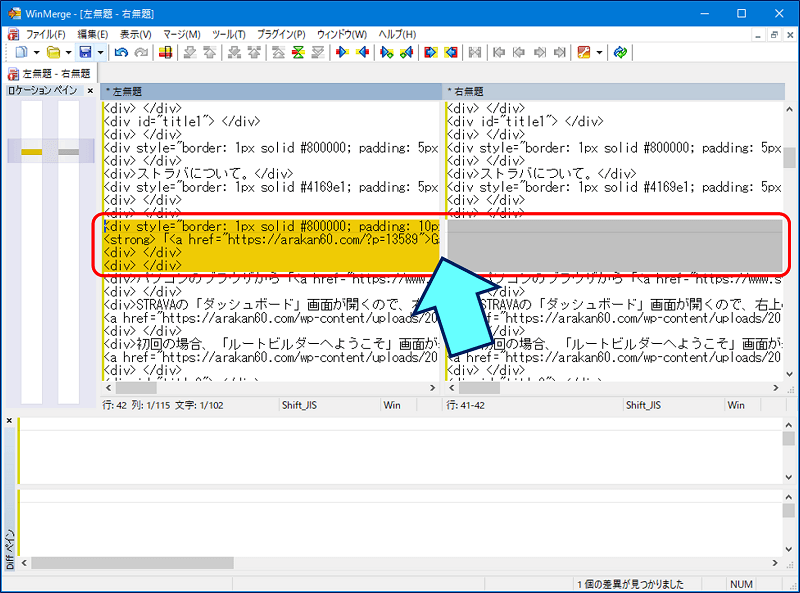
Task: Click the 1 個の差異が見つかりました status message
Action: coord(630,584)
